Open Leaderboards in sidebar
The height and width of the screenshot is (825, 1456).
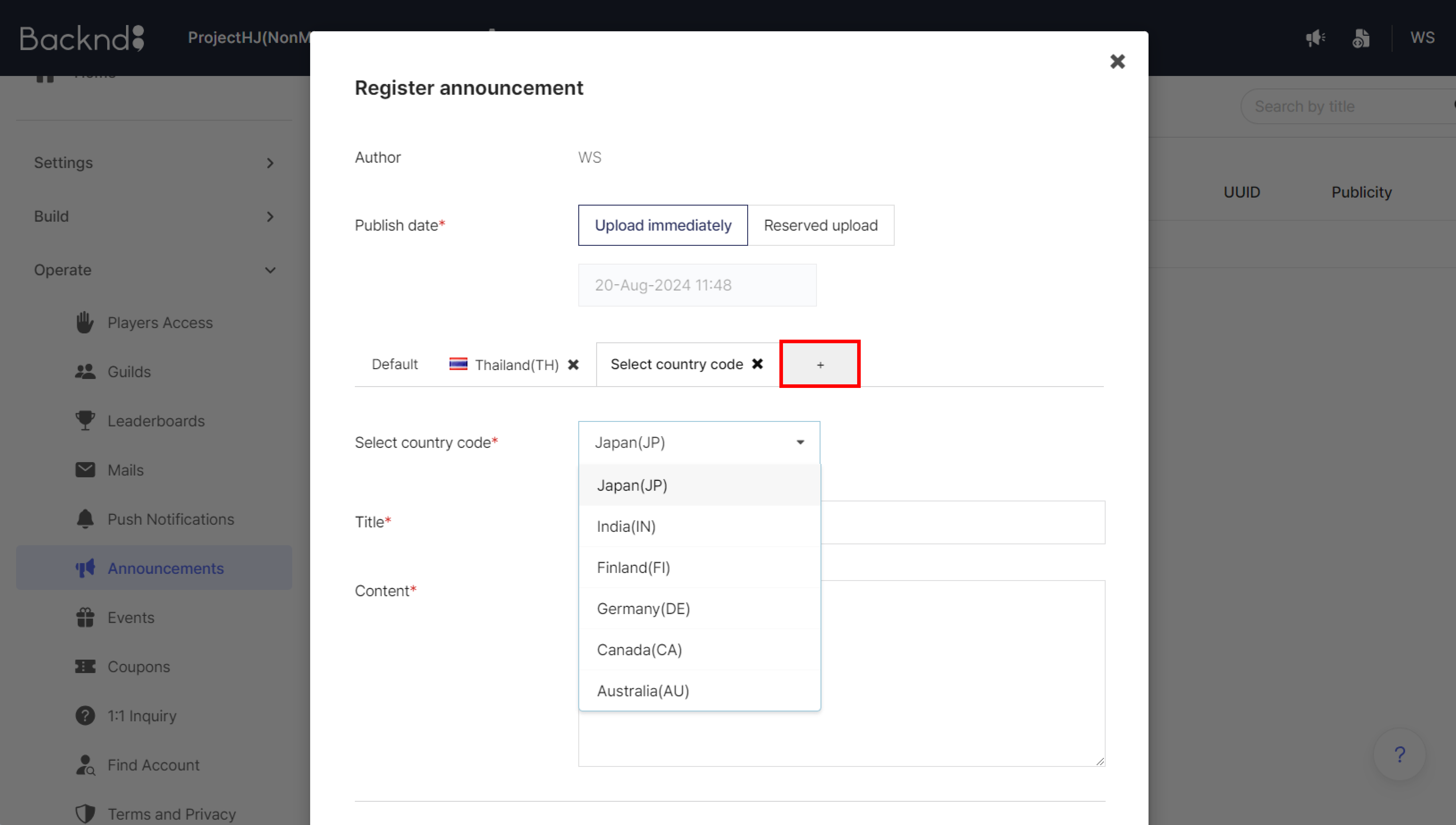pos(154,421)
